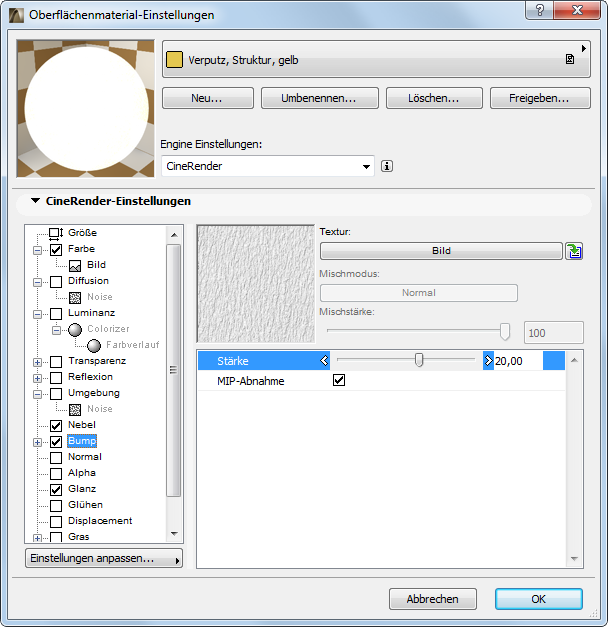Select the Bump channel label

pyautogui.click(x=82, y=441)
